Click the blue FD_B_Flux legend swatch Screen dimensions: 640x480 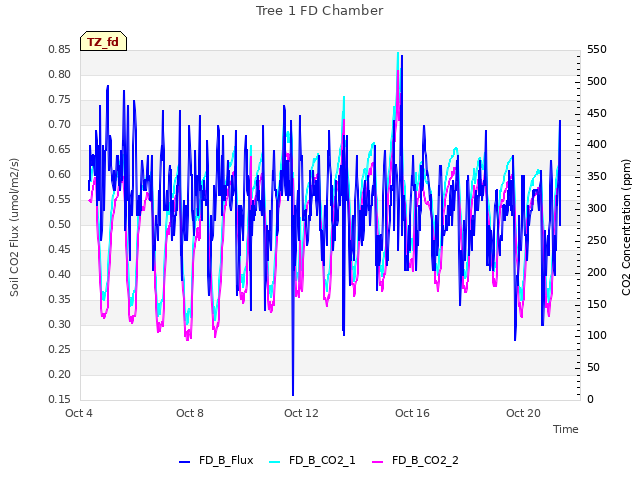click(x=184, y=462)
